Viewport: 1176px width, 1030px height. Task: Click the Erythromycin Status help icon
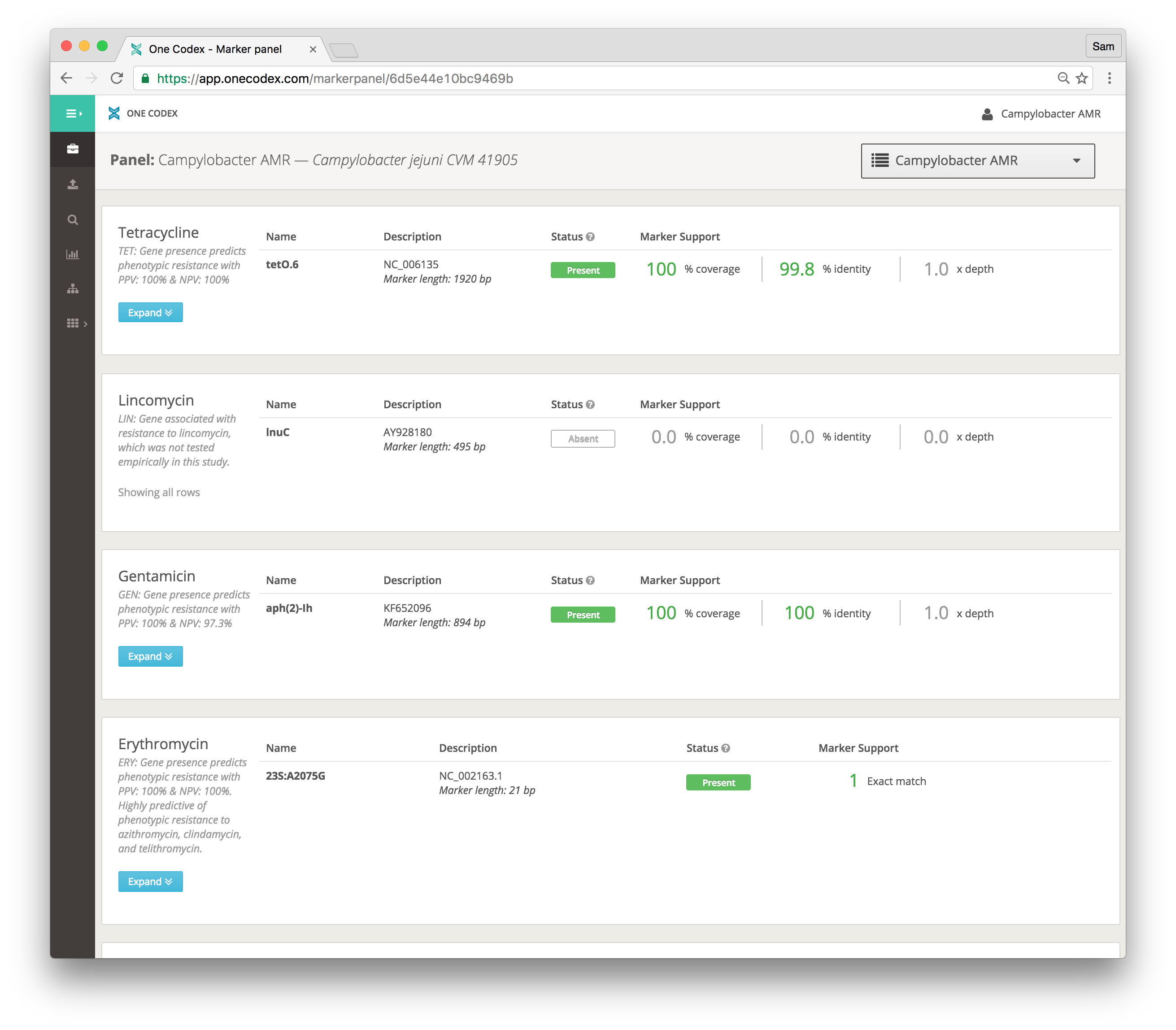click(726, 748)
